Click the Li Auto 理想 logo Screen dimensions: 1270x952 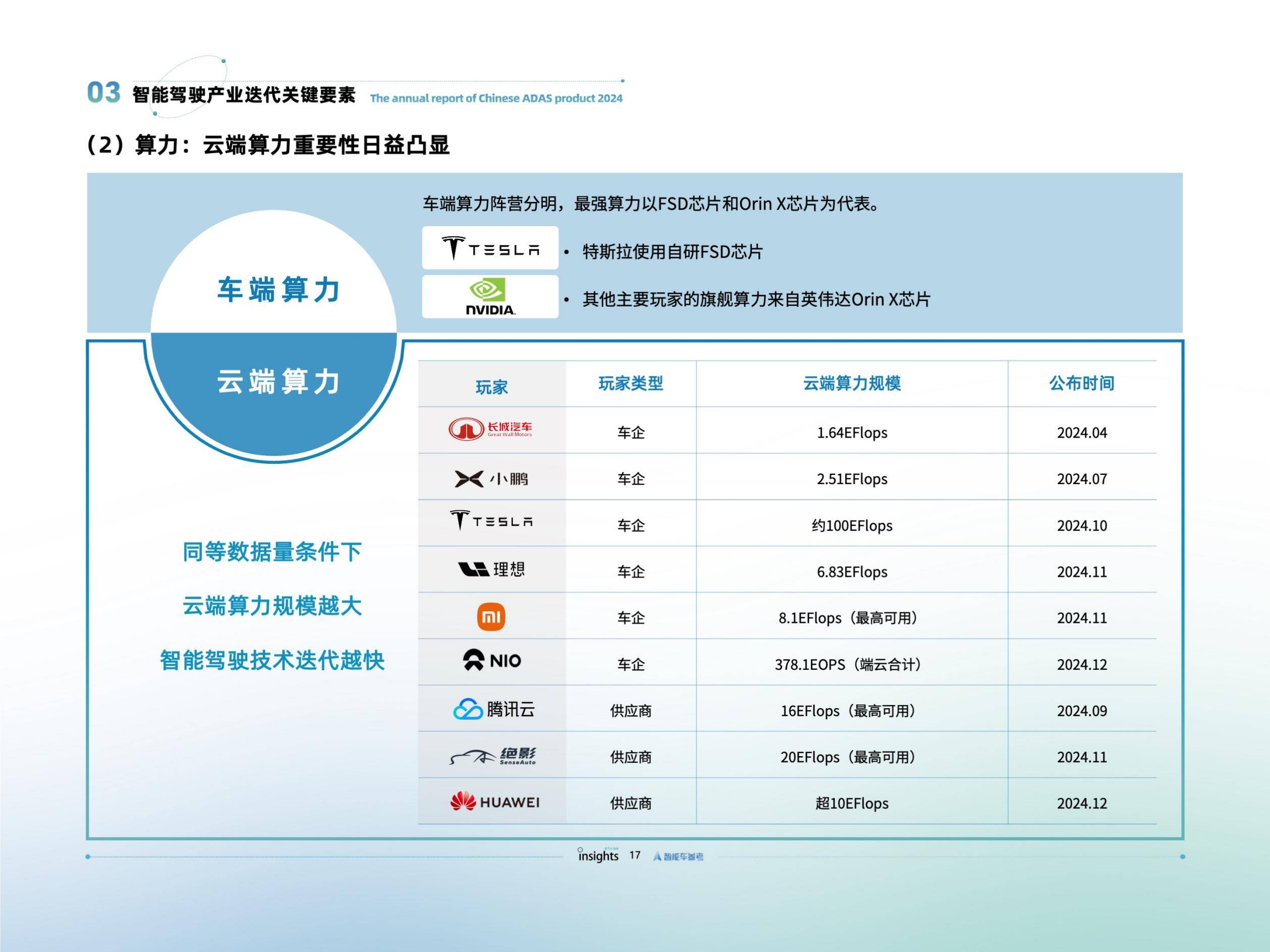pyautogui.click(x=491, y=569)
